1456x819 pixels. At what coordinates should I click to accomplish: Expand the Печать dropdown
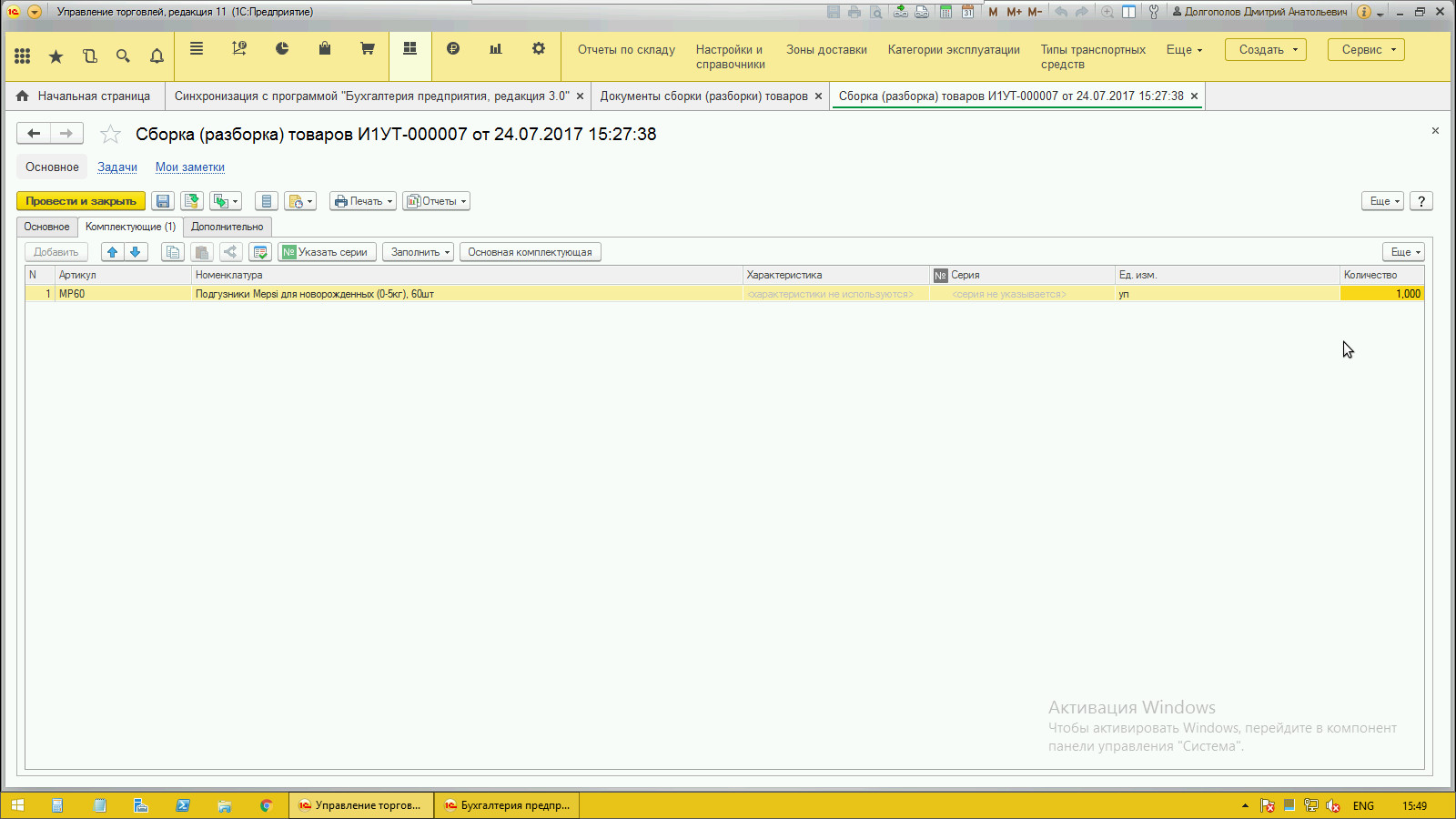[x=363, y=201]
